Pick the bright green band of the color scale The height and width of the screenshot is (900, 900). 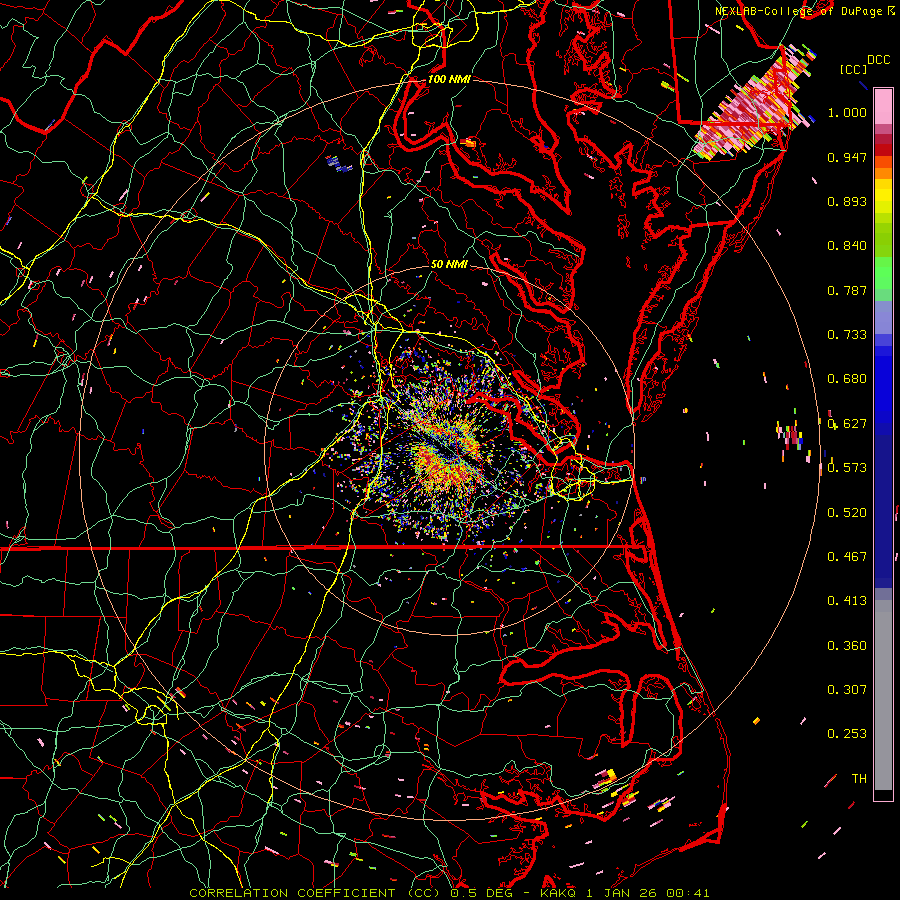click(883, 274)
